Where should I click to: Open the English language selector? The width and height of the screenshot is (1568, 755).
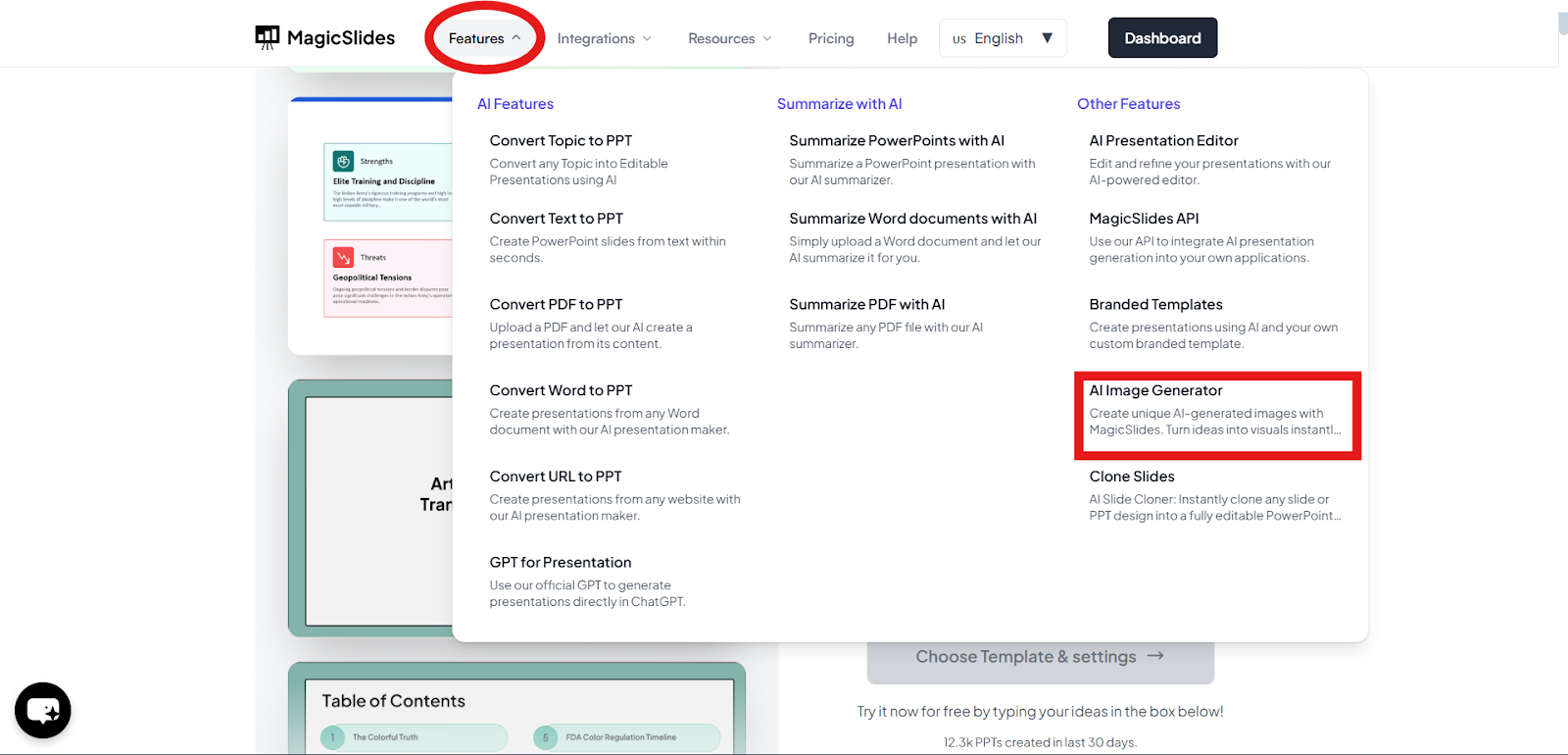[1003, 38]
